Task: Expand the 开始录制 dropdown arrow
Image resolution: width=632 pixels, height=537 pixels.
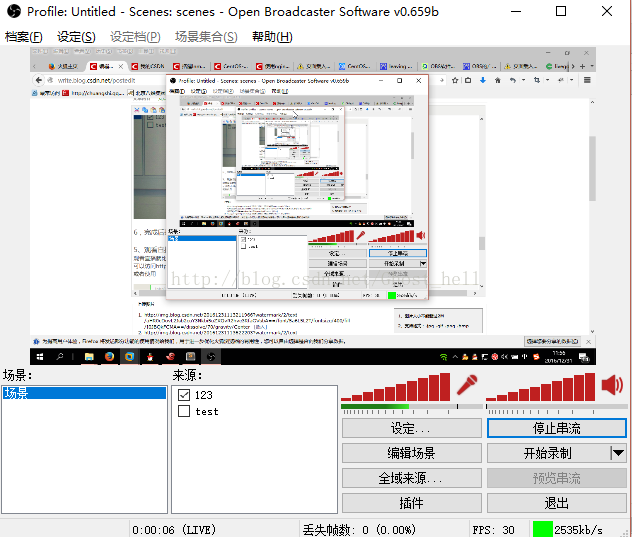Action: pos(618,453)
